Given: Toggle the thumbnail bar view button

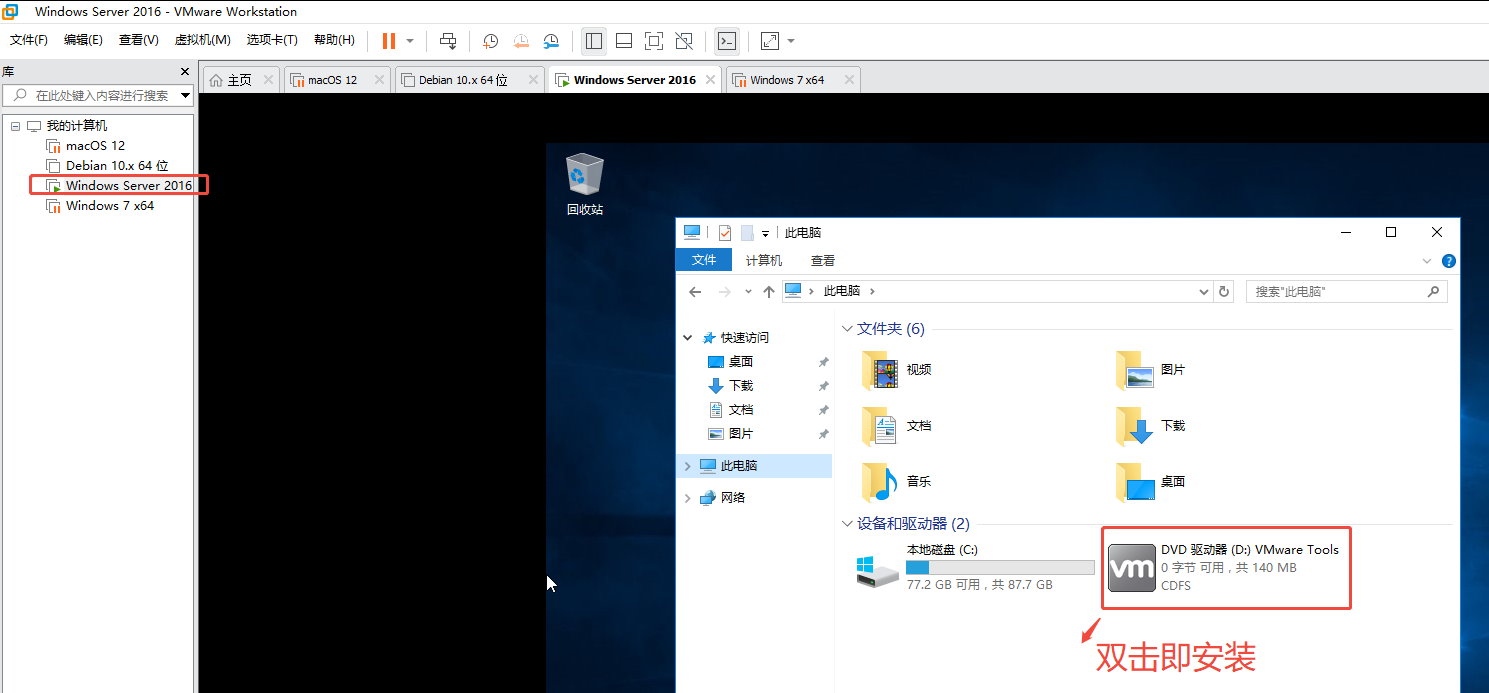Looking at the screenshot, I should [624, 41].
